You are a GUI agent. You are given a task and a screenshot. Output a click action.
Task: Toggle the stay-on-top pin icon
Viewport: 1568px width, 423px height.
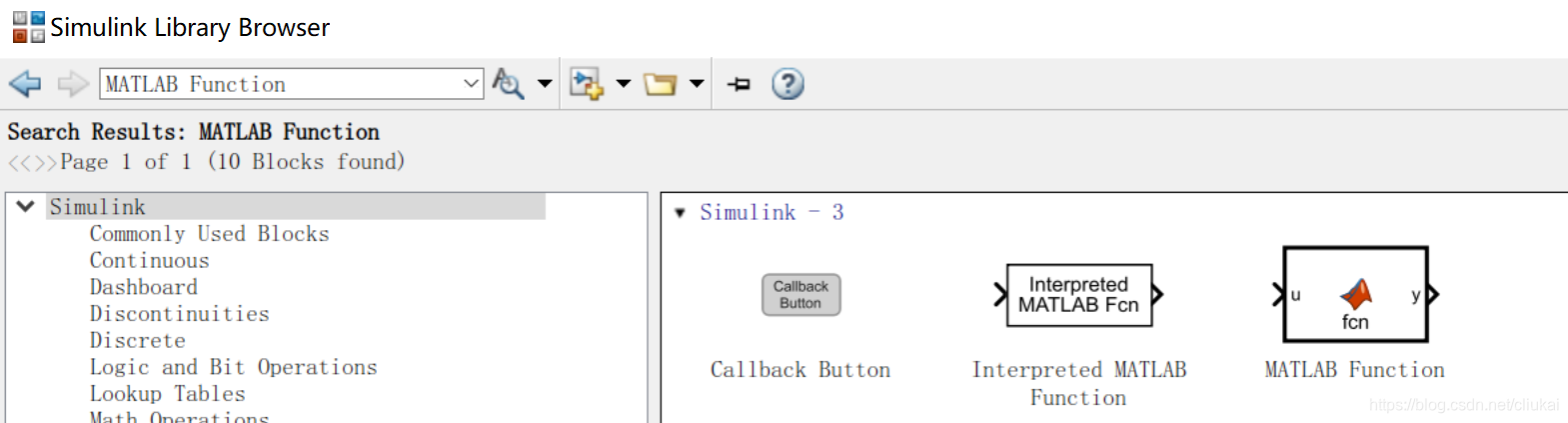(739, 84)
